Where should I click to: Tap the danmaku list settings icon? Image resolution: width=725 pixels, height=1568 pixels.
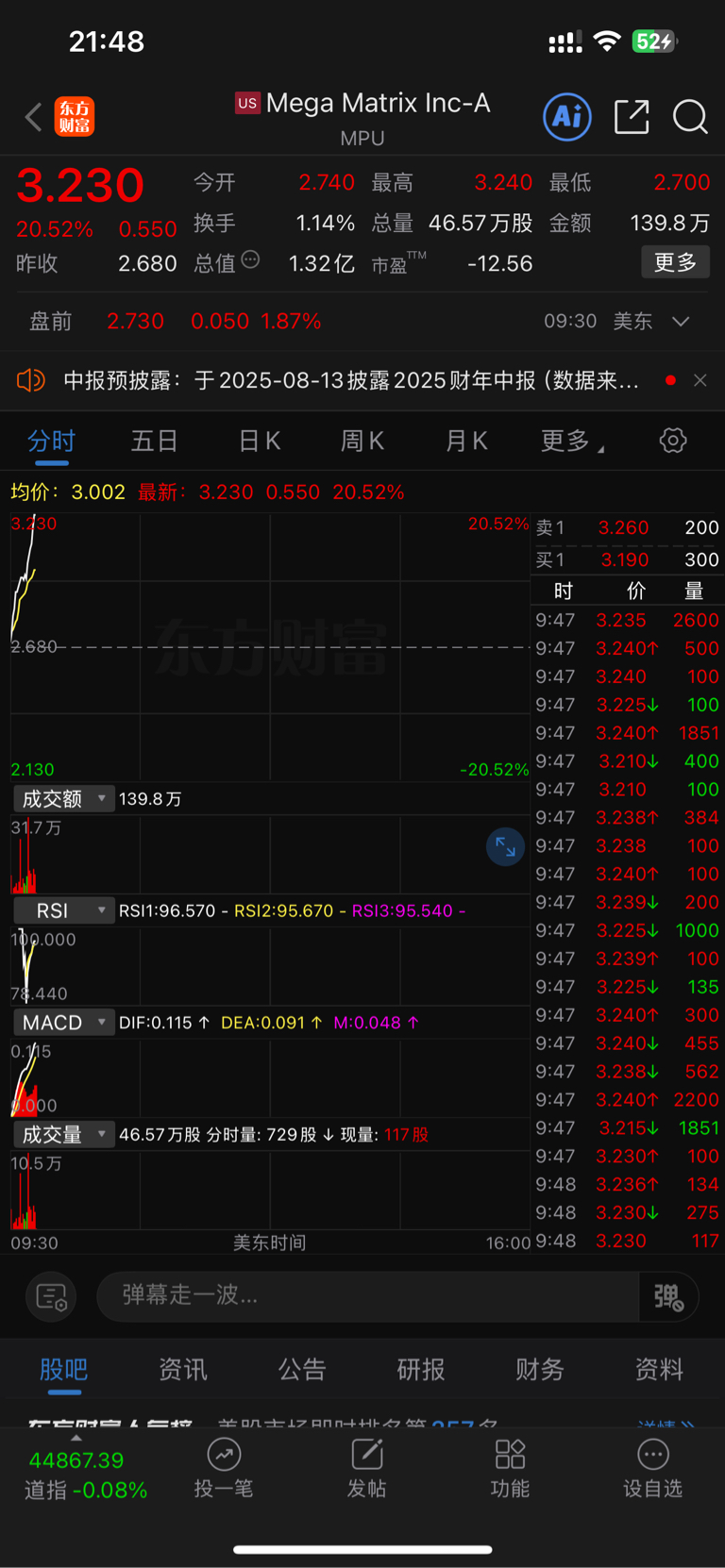pyautogui.click(x=52, y=1297)
